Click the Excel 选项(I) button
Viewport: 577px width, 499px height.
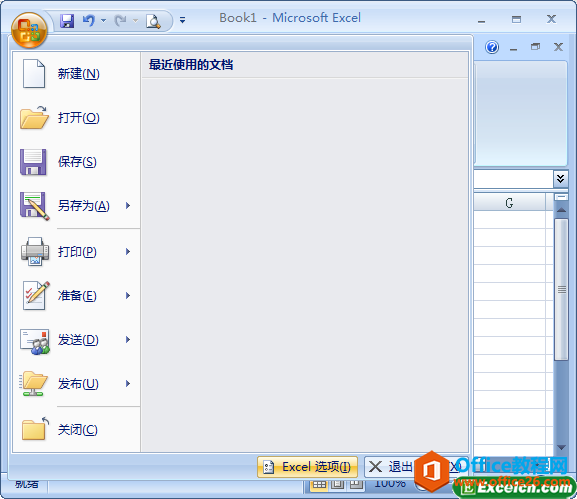tap(307, 467)
